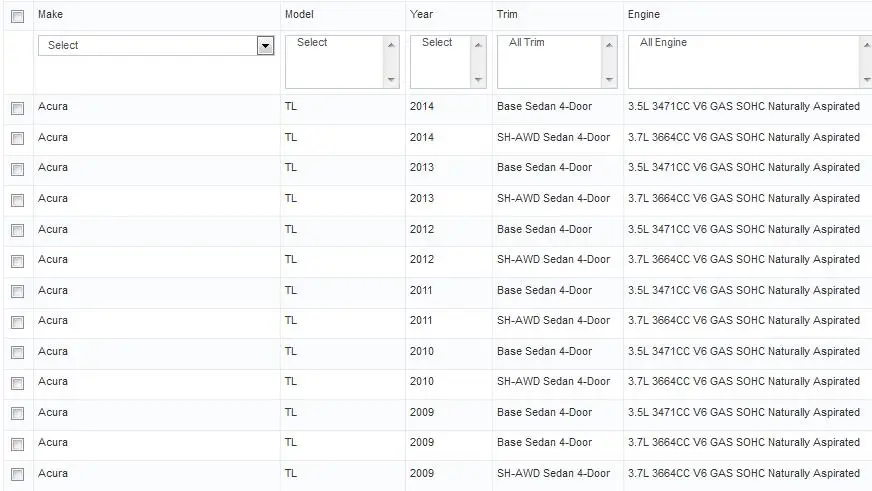Check the 2013 SH-AWD Sedan row checkbox
This screenshot has width=872, height=491.
point(18,200)
